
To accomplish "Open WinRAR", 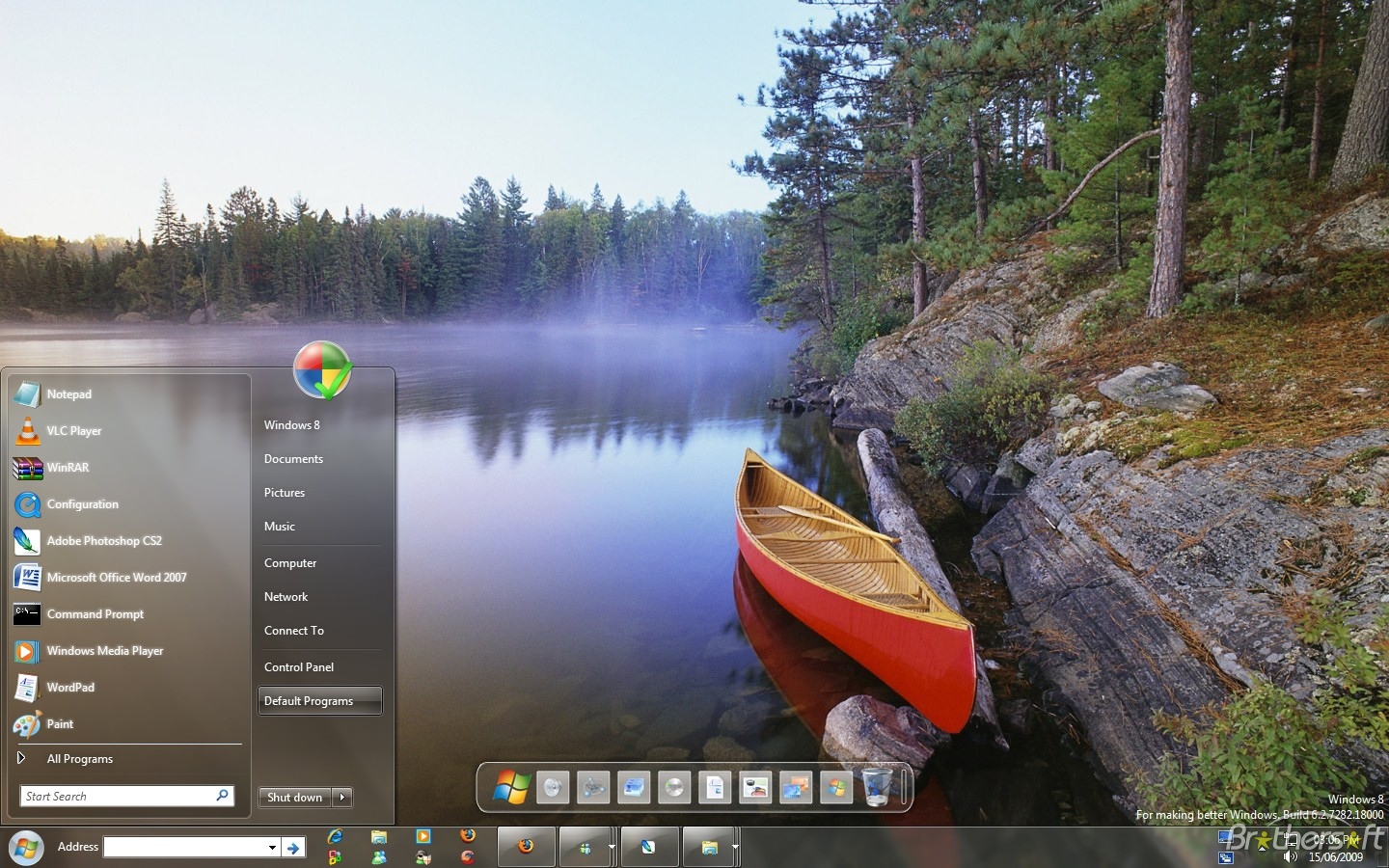I will point(68,468).
